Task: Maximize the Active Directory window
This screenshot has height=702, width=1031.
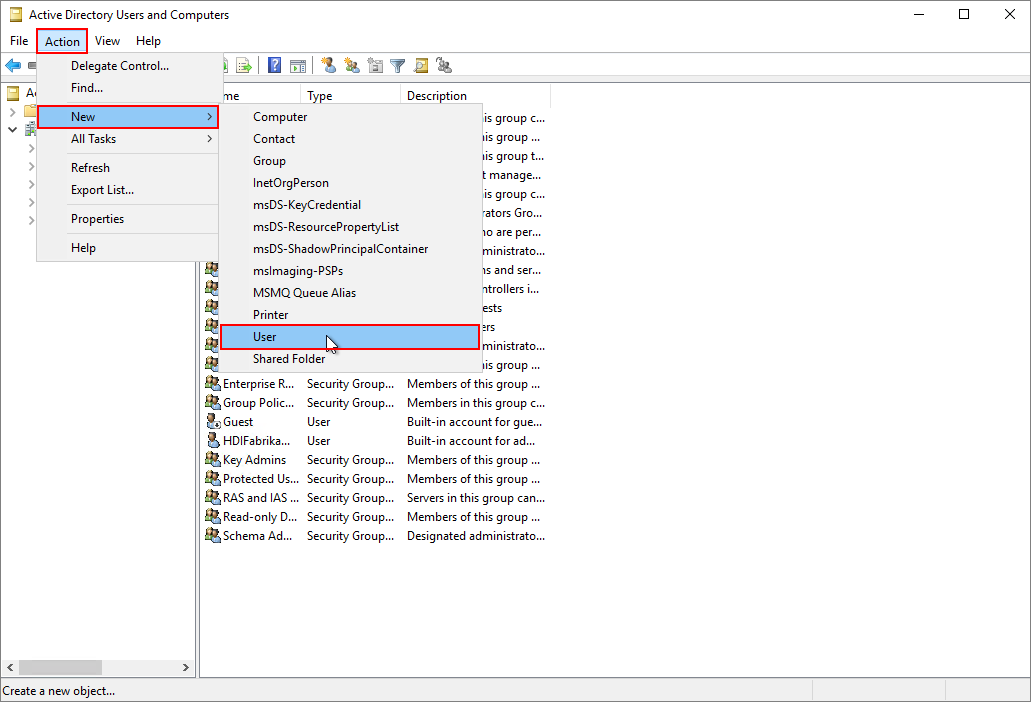Action: [x=964, y=14]
